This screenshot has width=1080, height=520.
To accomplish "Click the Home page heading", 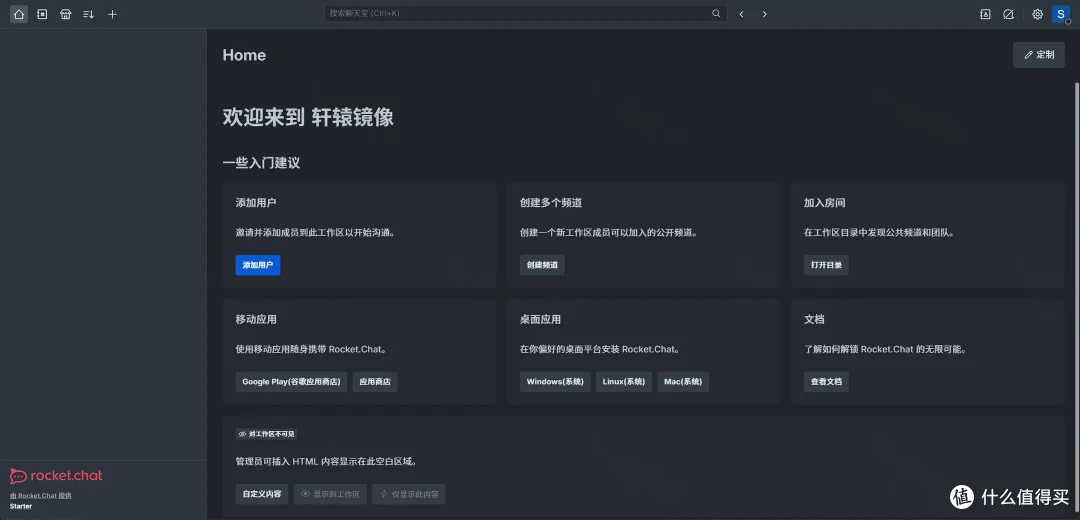I will click(x=244, y=55).
